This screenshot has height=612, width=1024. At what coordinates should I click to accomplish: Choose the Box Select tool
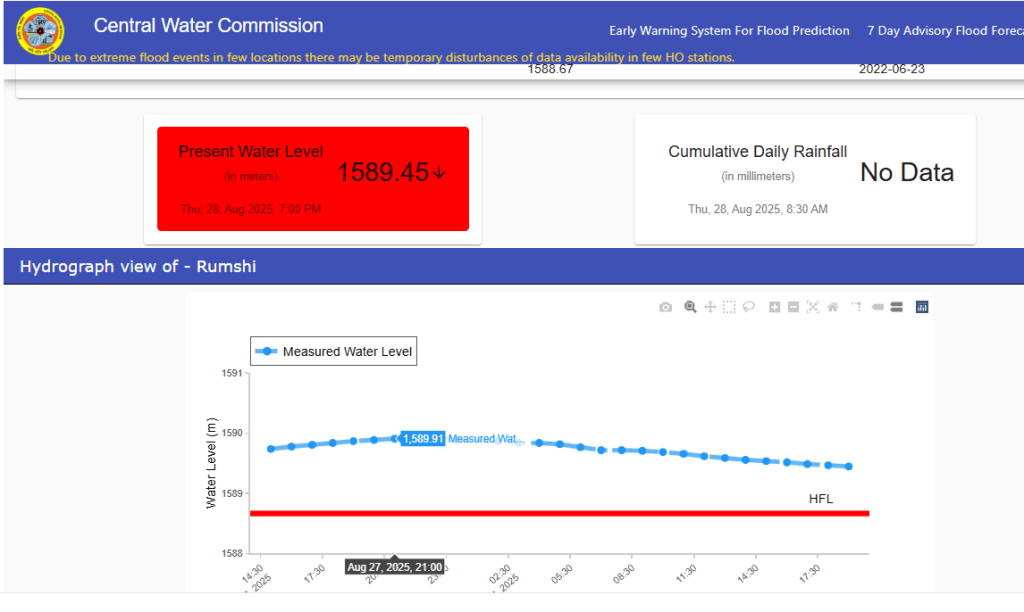point(730,307)
